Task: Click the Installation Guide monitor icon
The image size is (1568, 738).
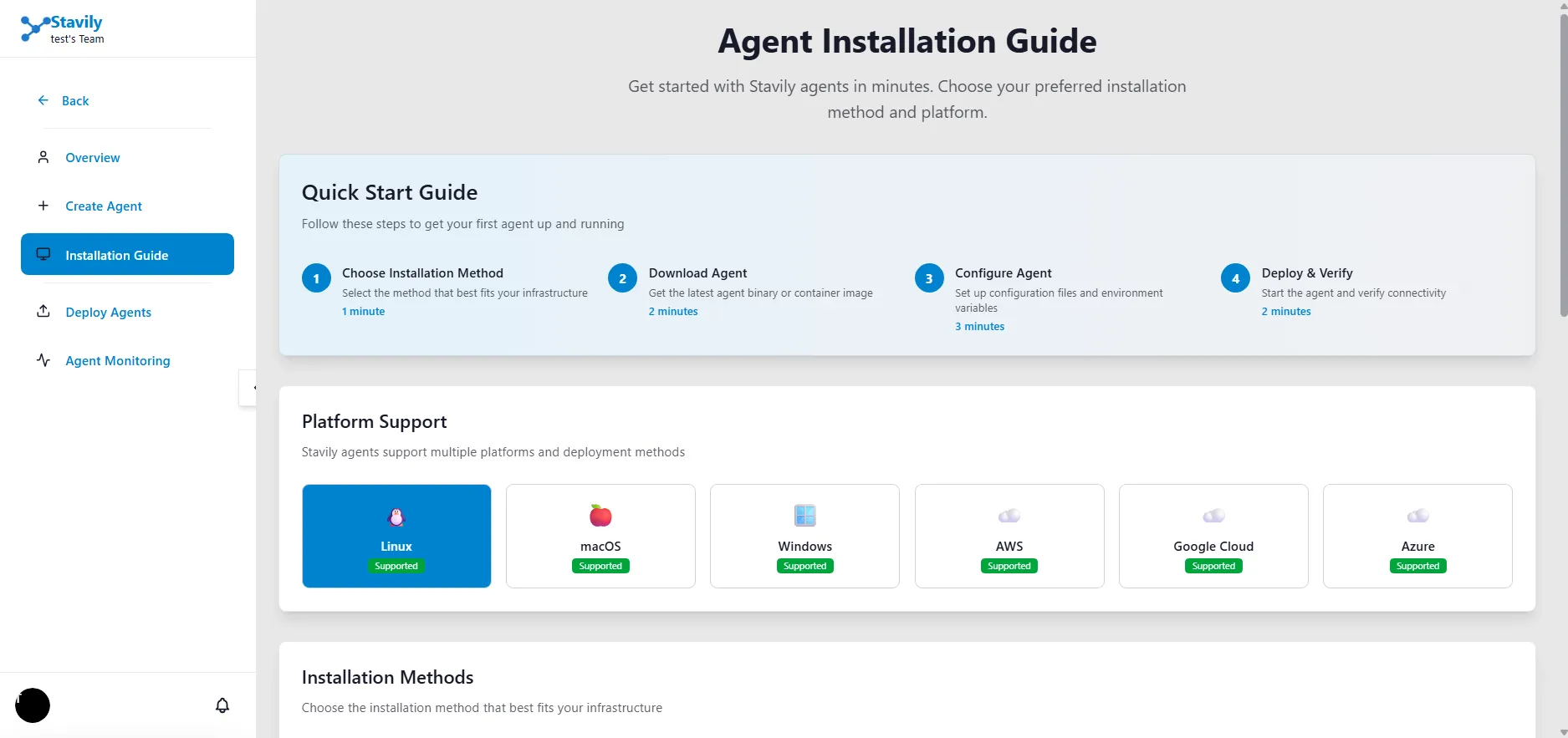Action: pyautogui.click(x=43, y=254)
